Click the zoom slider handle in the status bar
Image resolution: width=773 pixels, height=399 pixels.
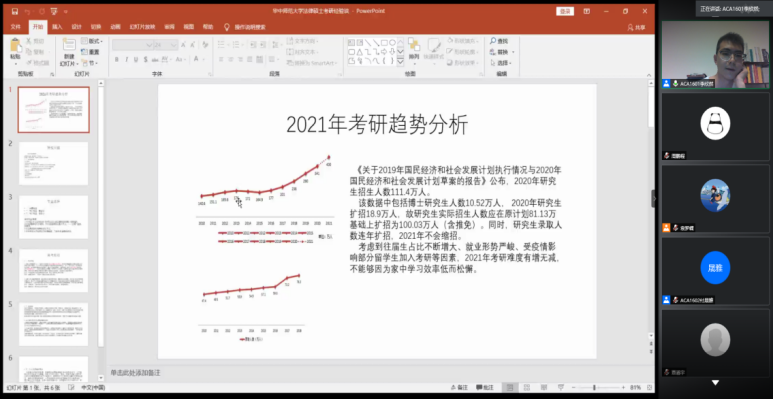[594, 388]
